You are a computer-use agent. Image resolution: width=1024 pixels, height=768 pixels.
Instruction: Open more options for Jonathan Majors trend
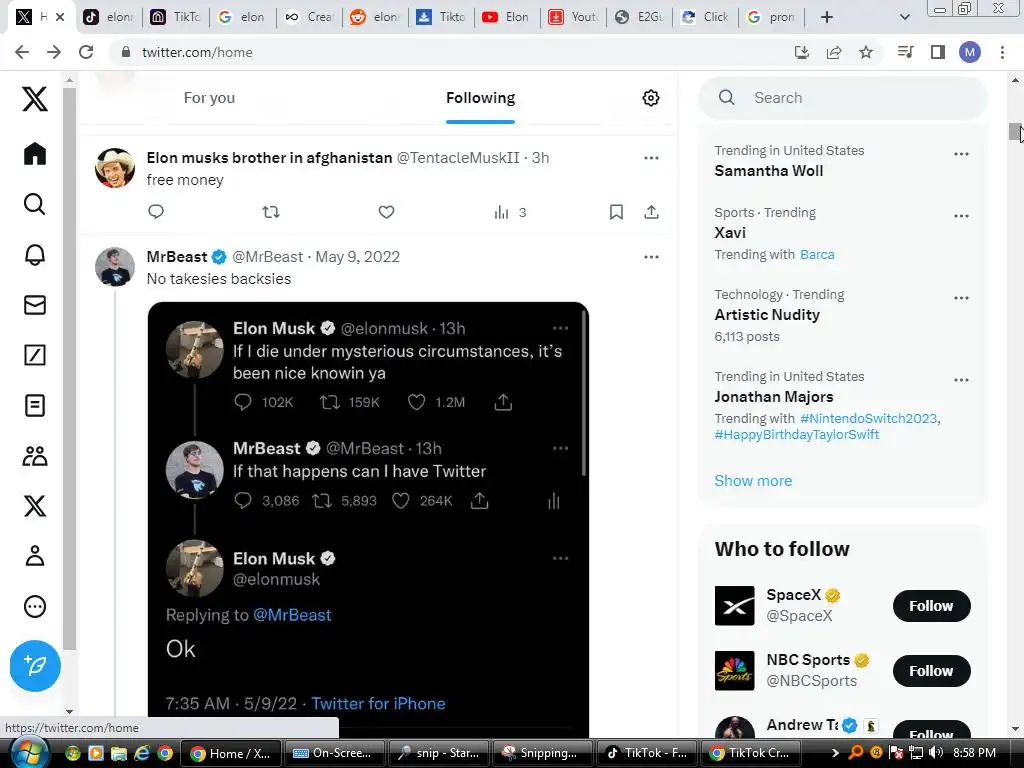pyautogui.click(x=961, y=380)
